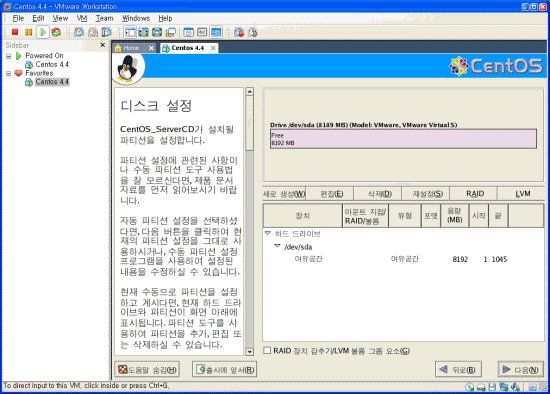Viewport: 550px width, 394px height.
Task: Open the Windows menu
Action: (136, 18)
